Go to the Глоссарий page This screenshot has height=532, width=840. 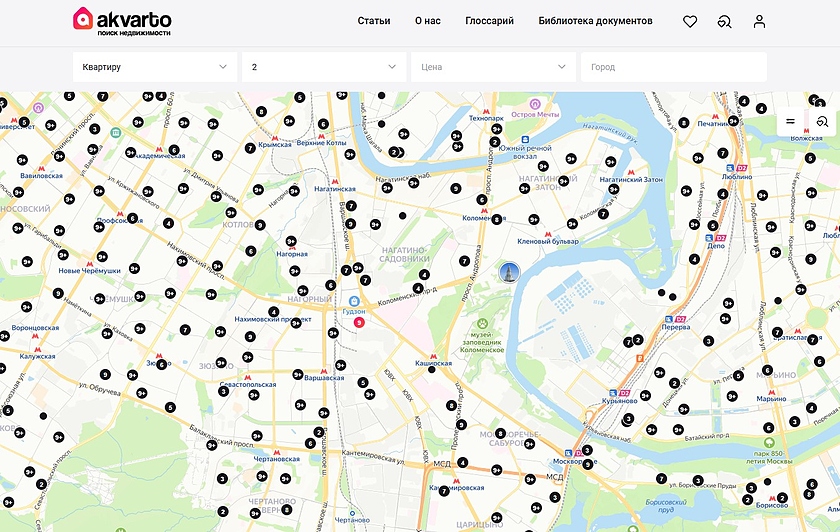489,21
